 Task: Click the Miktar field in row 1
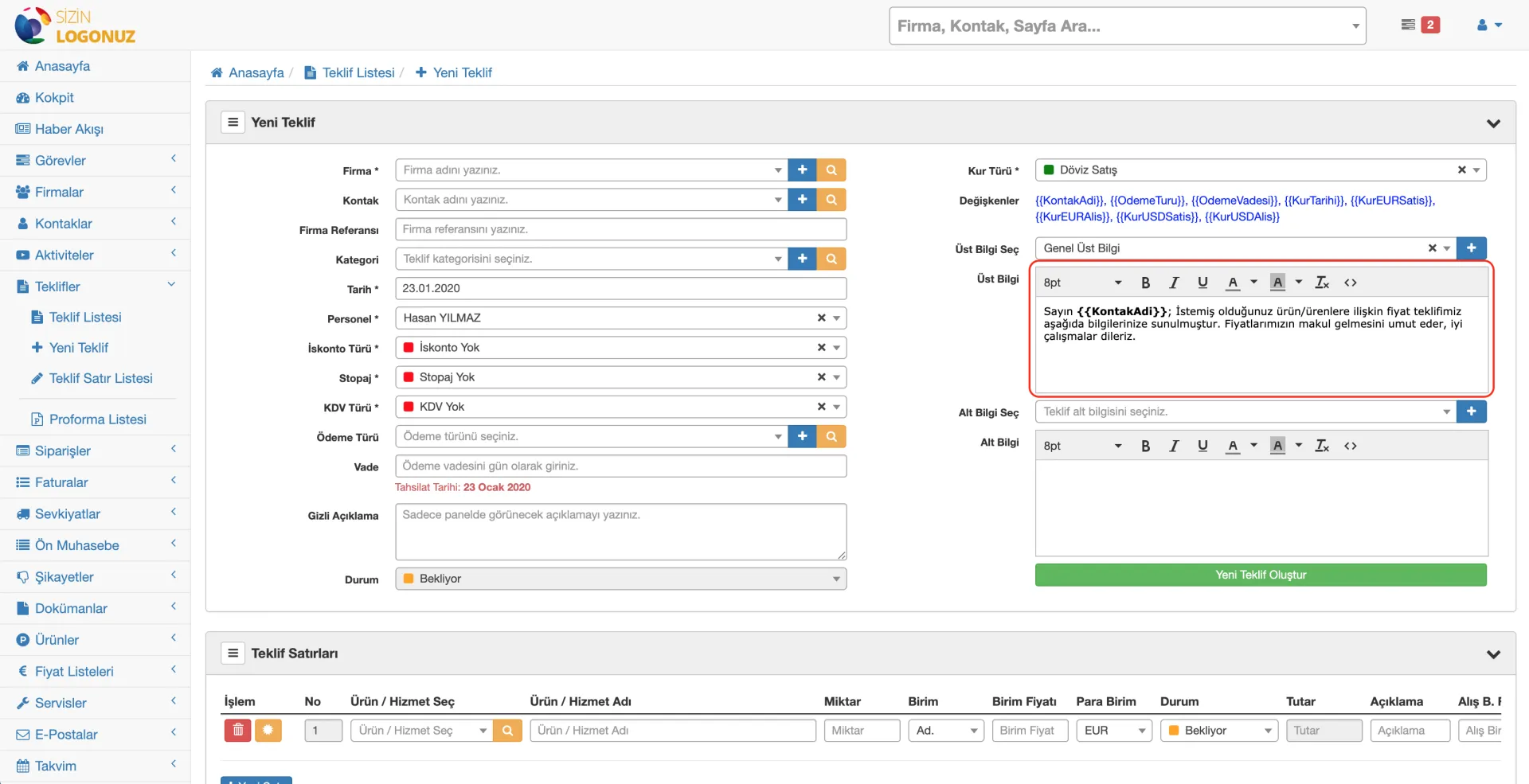pos(862,730)
